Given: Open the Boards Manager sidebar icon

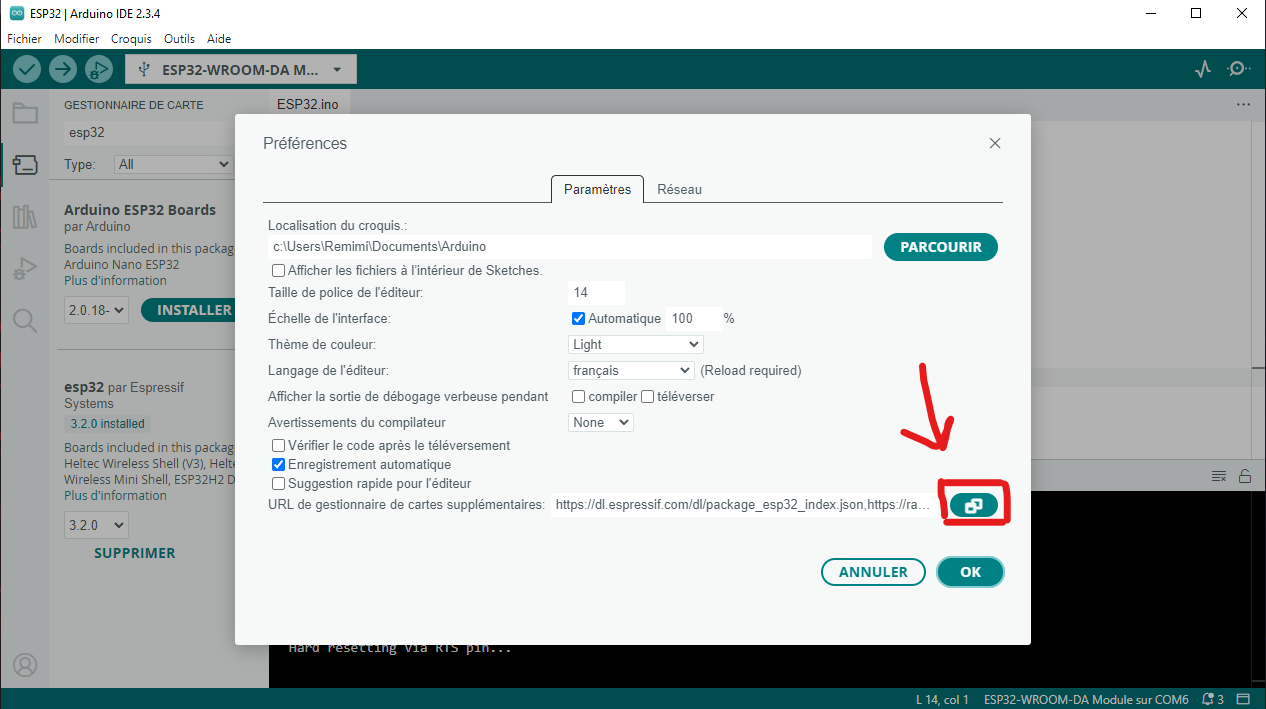Looking at the screenshot, I should point(25,165).
